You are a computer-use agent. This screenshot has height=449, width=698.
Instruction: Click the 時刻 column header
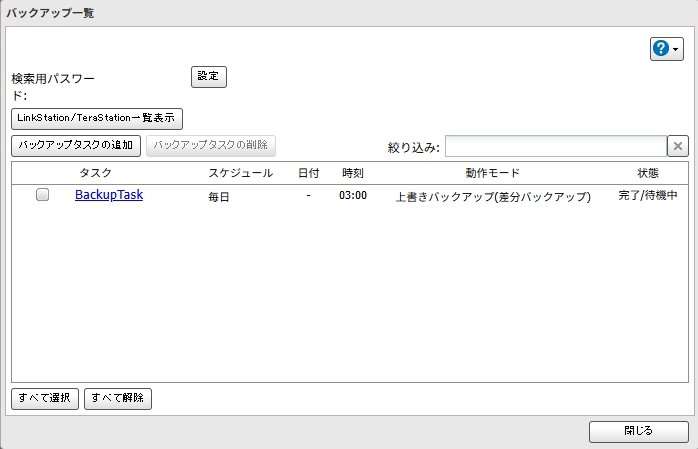(x=352, y=173)
